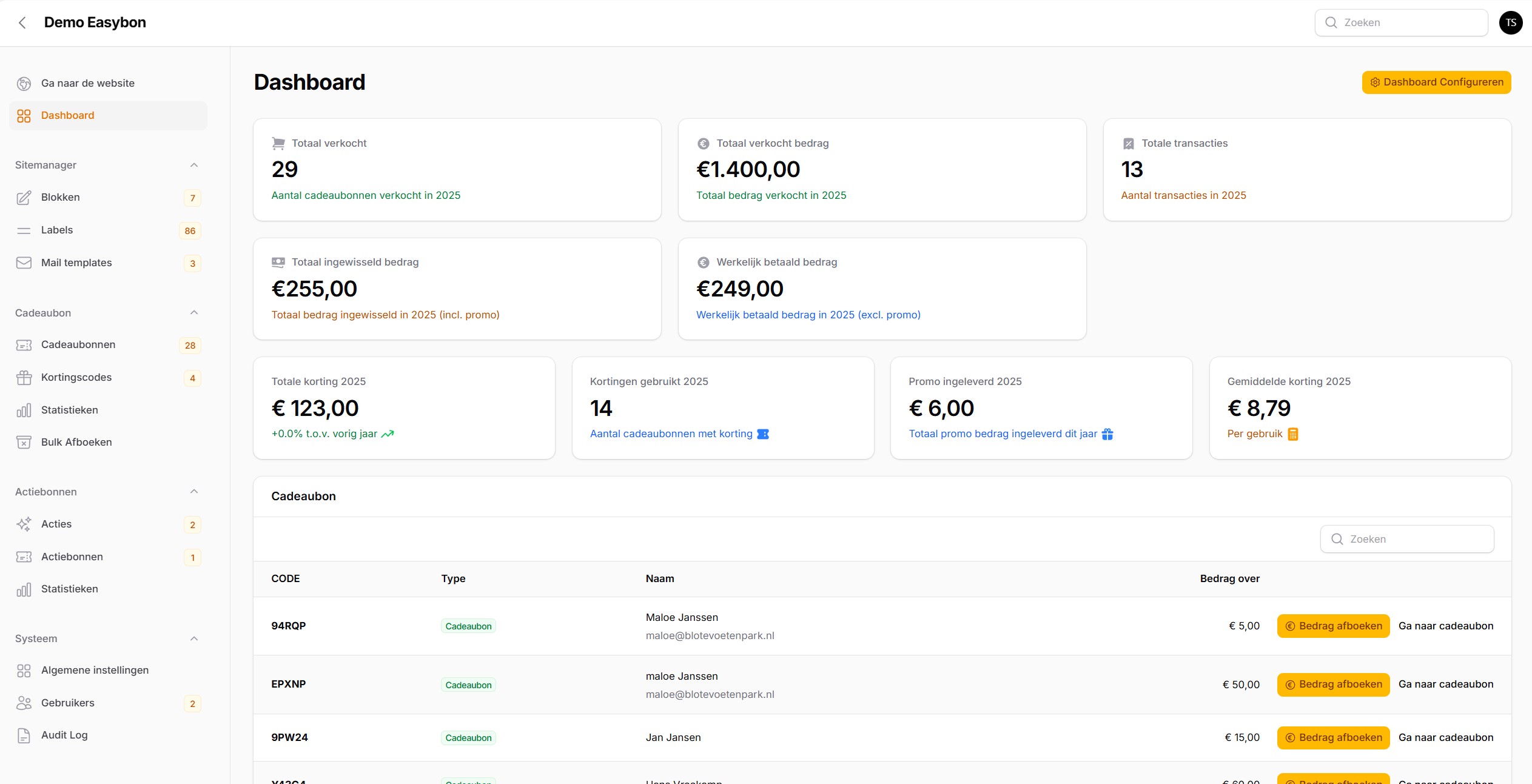Click the Cadeaubonnen voucher icon

[24, 344]
